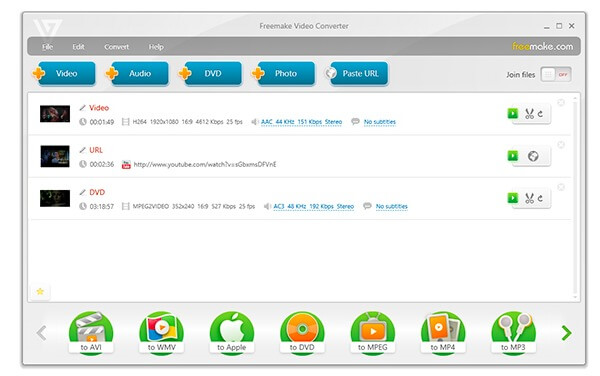Open the Convert menu

click(117, 47)
